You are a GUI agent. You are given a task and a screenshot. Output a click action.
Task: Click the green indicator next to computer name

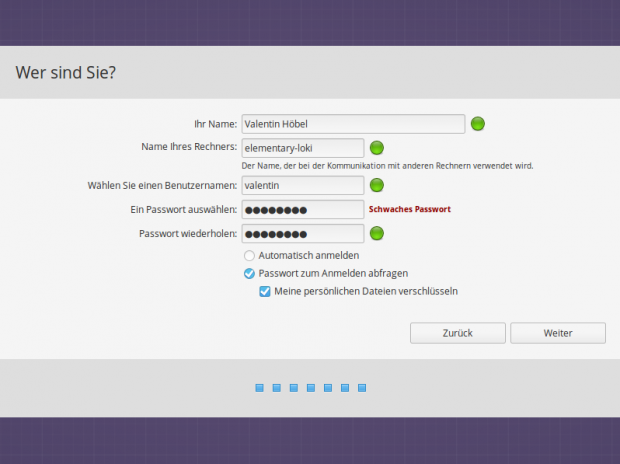click(376, 148)
